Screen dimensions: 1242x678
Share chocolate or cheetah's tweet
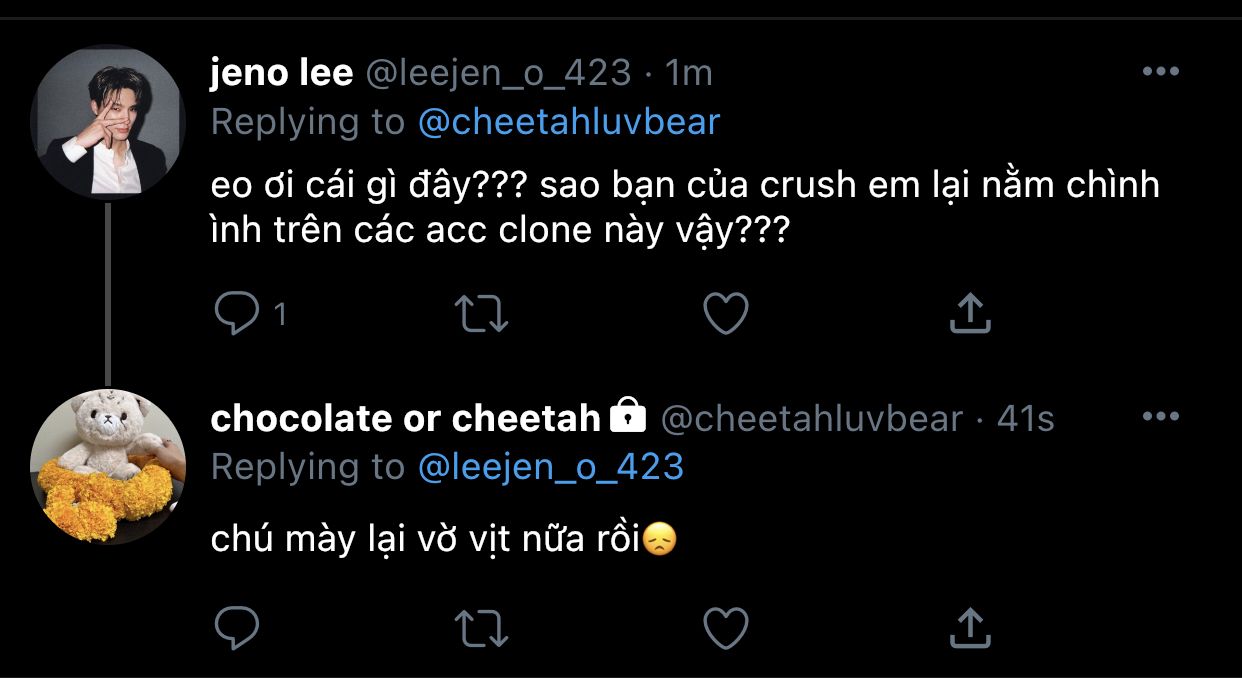(x=968, y=628)
